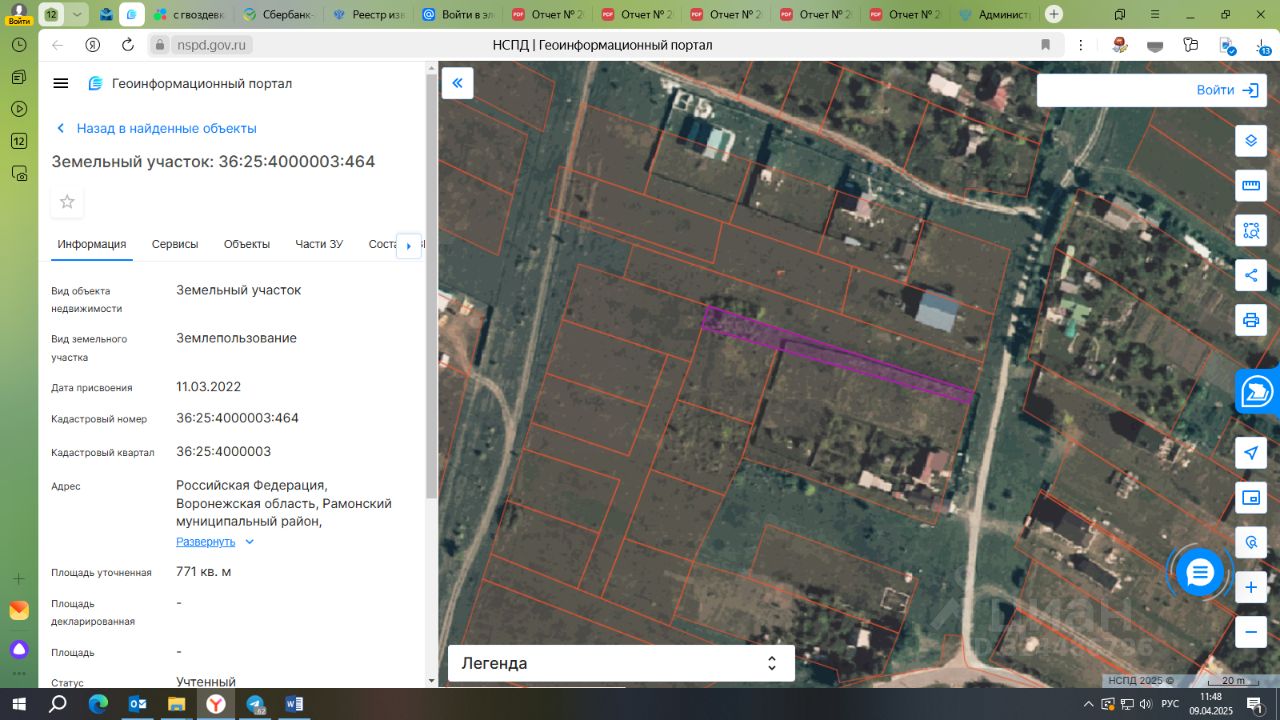Open the history icon in the browser sidebar
Image resolution: width=1280 pixels, height=720 pixels.
click(19, 45)
